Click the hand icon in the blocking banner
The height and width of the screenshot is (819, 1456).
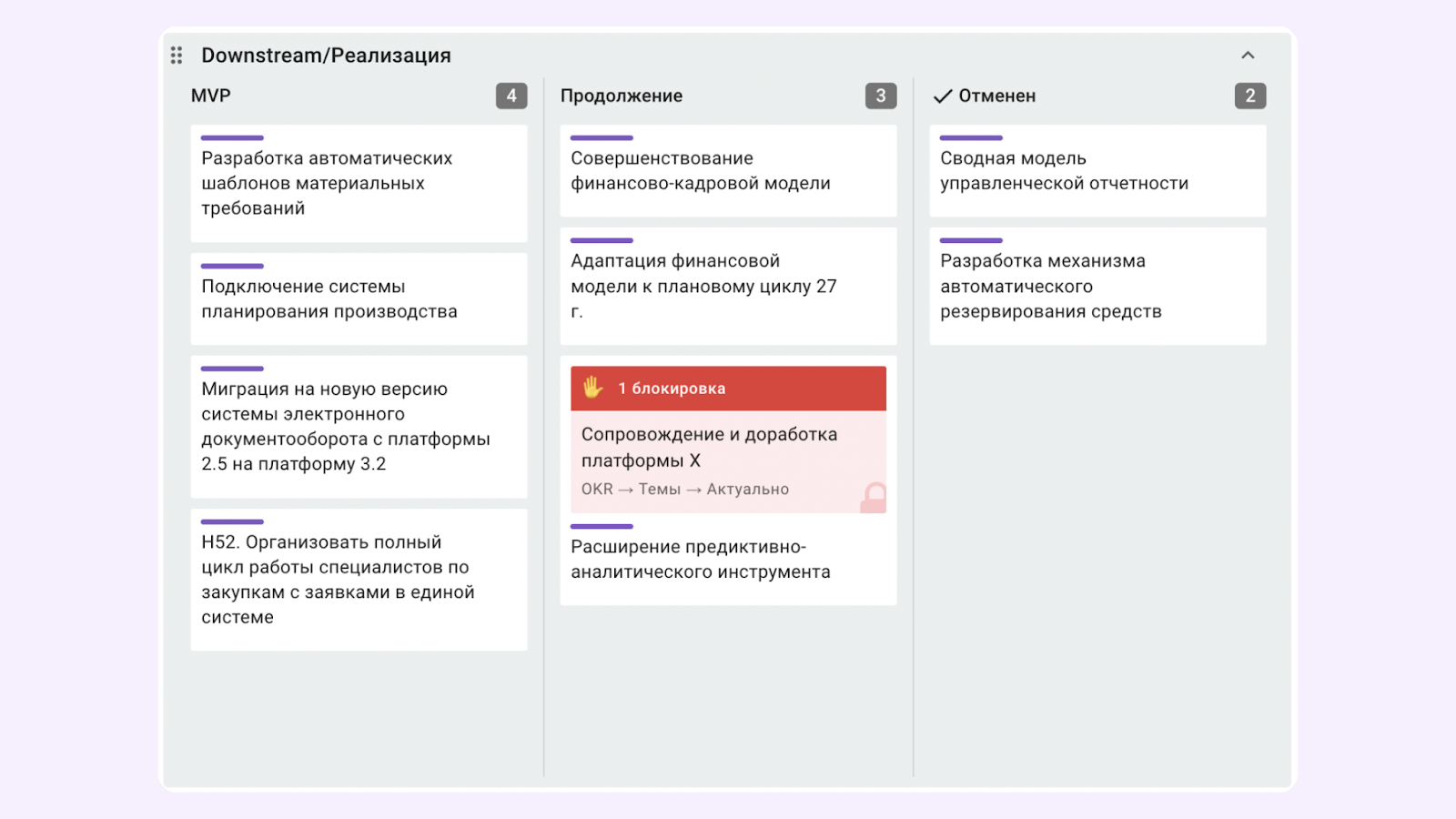coord(593,388)
